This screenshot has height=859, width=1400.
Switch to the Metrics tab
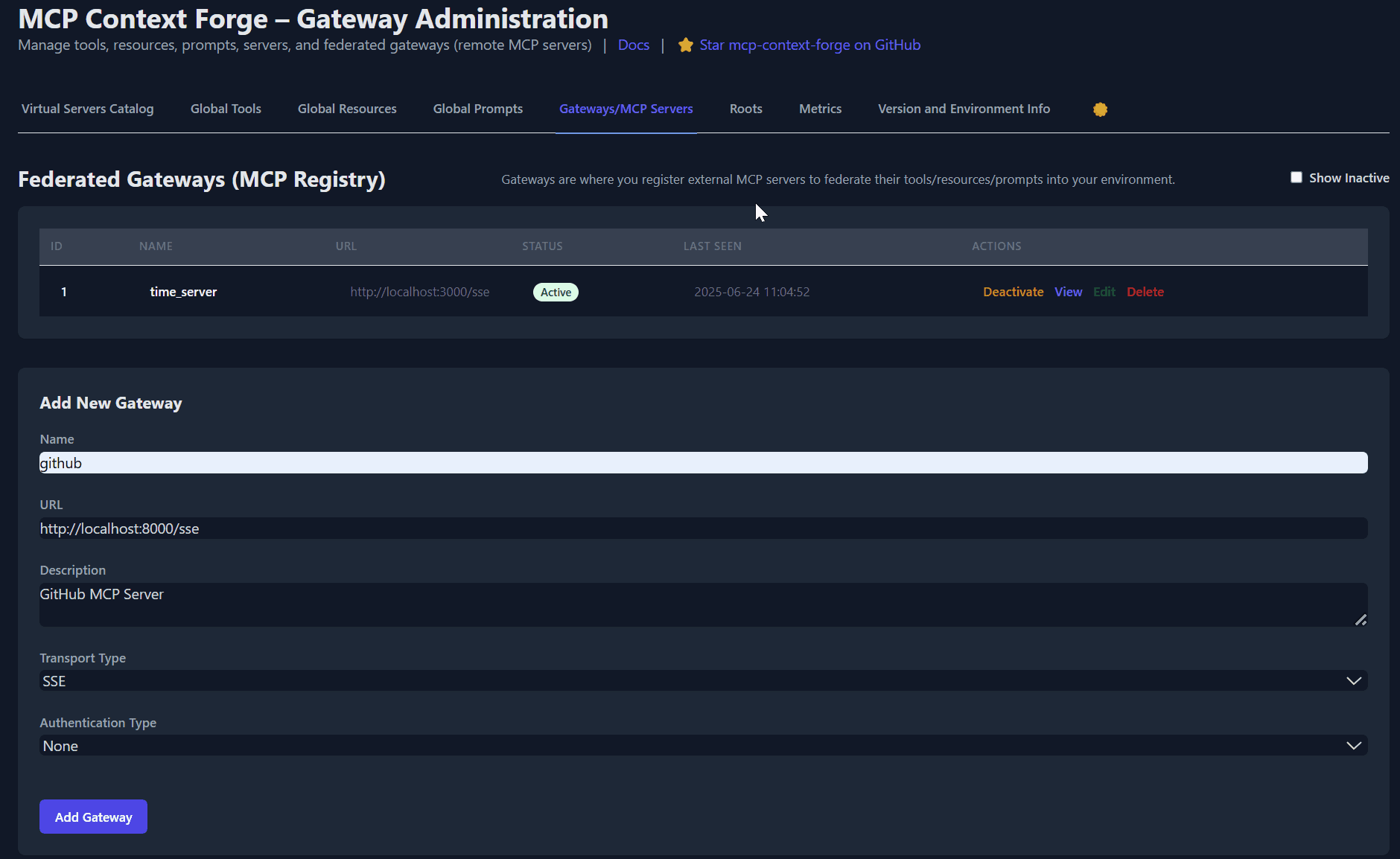click(x=820, y=109)
